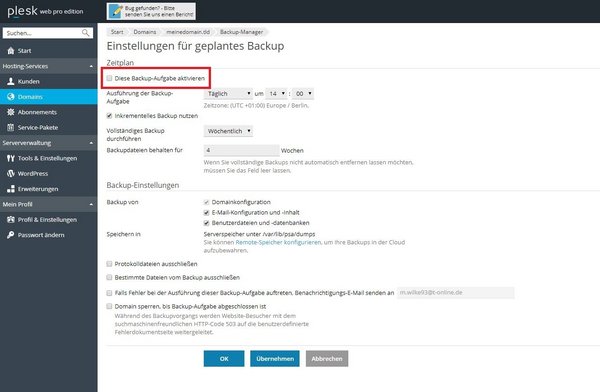Uncheck 'E-Mail-Konfiguration und -Inhalt'
The height and width of the screenshot is (392, 600).
207,212
